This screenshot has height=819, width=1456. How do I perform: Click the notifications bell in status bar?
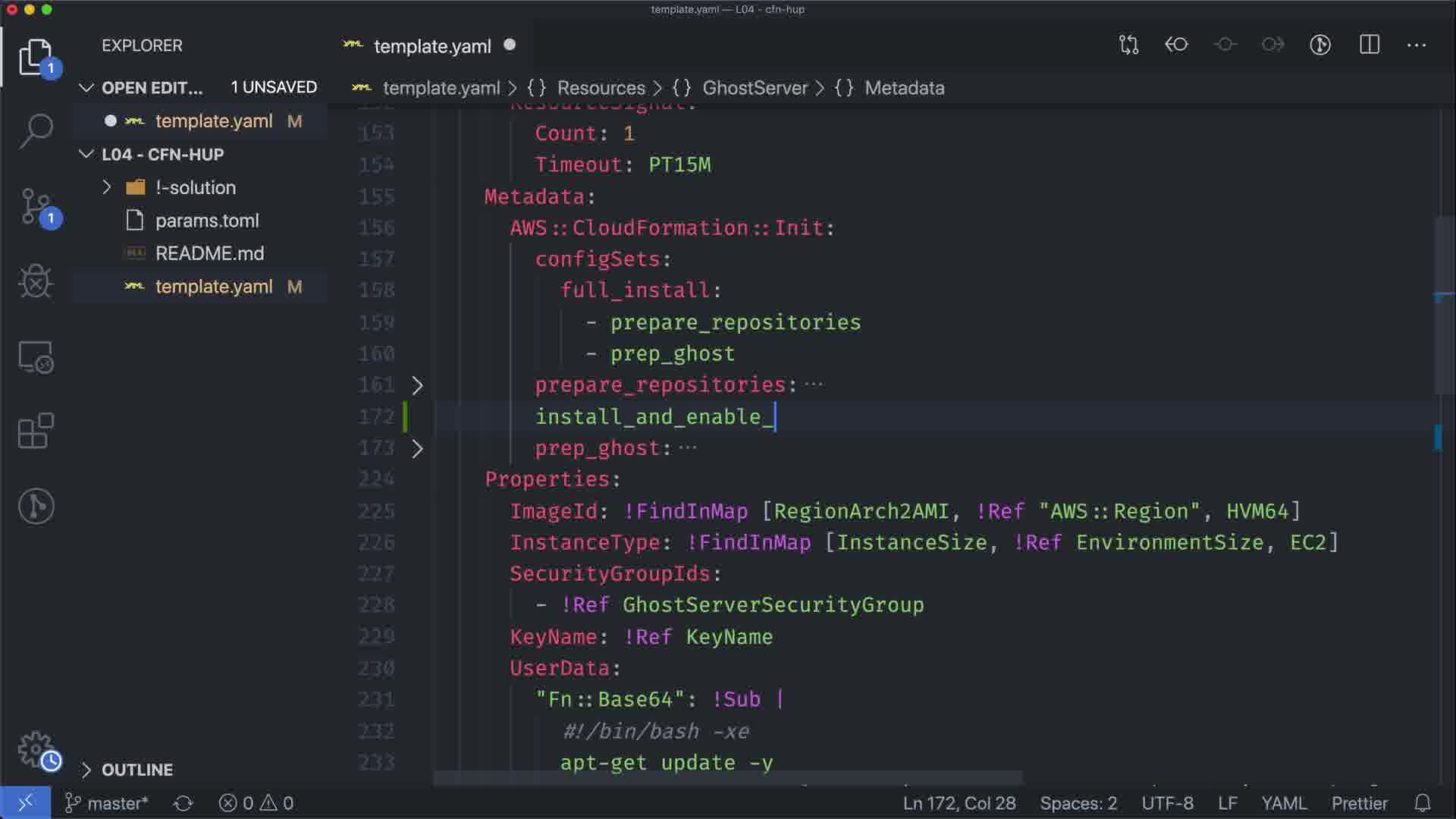click(1423, 803)
